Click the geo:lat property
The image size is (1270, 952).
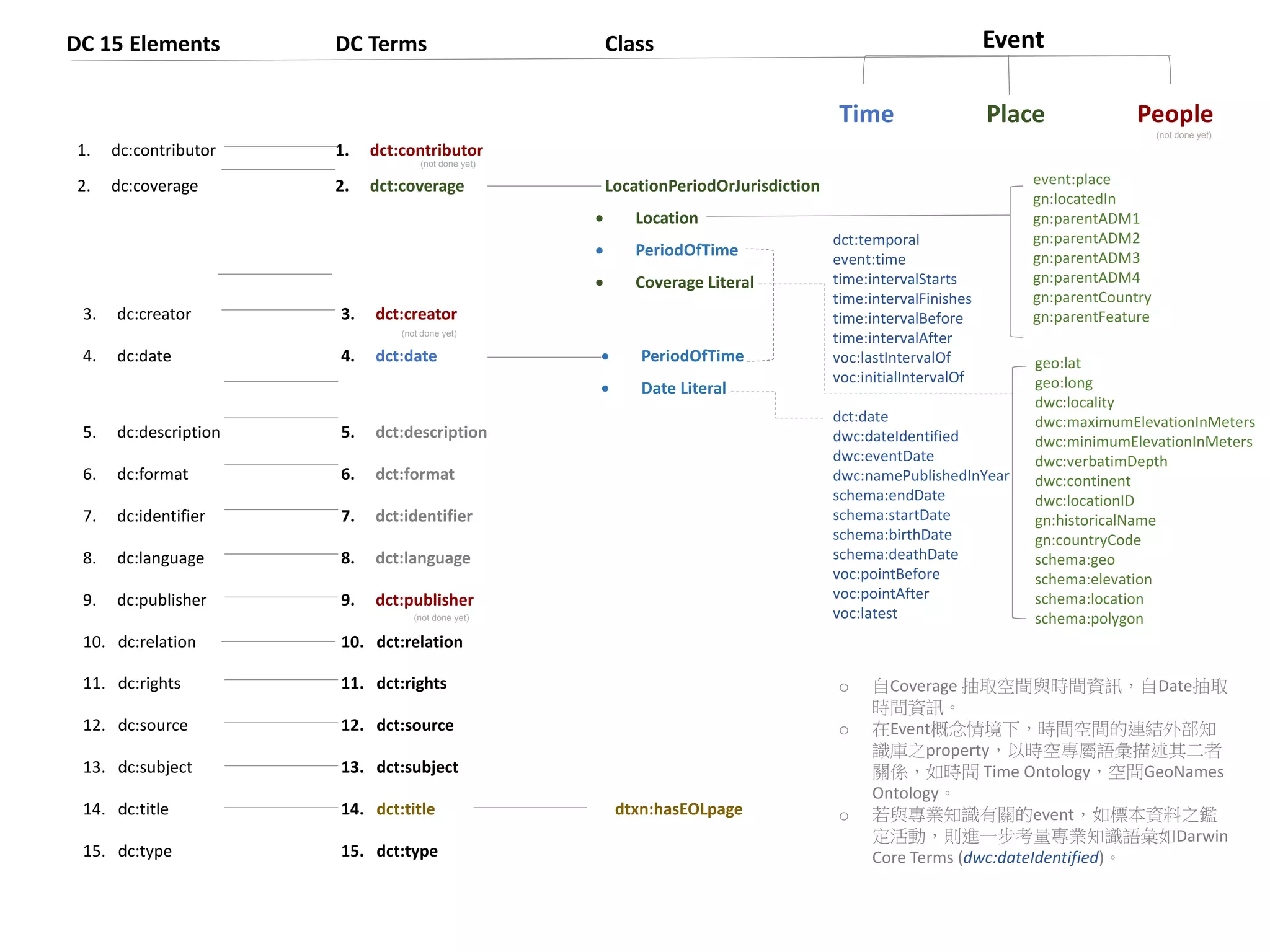tap(1057, 363)
